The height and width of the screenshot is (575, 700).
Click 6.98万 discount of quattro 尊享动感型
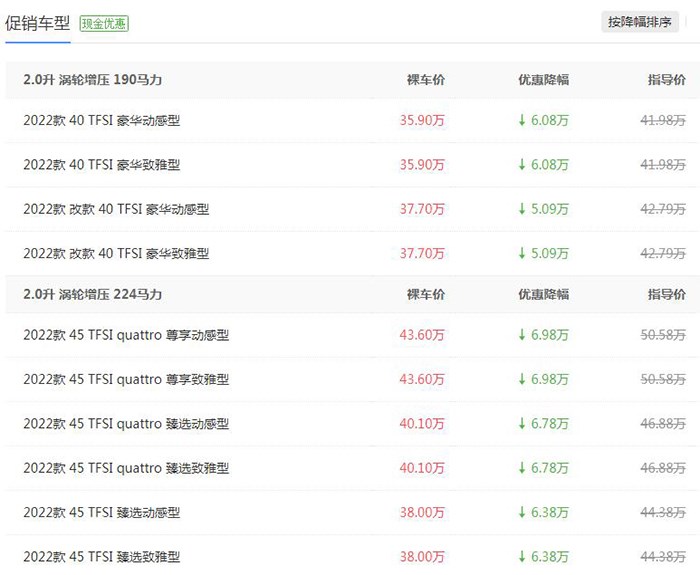543,335
